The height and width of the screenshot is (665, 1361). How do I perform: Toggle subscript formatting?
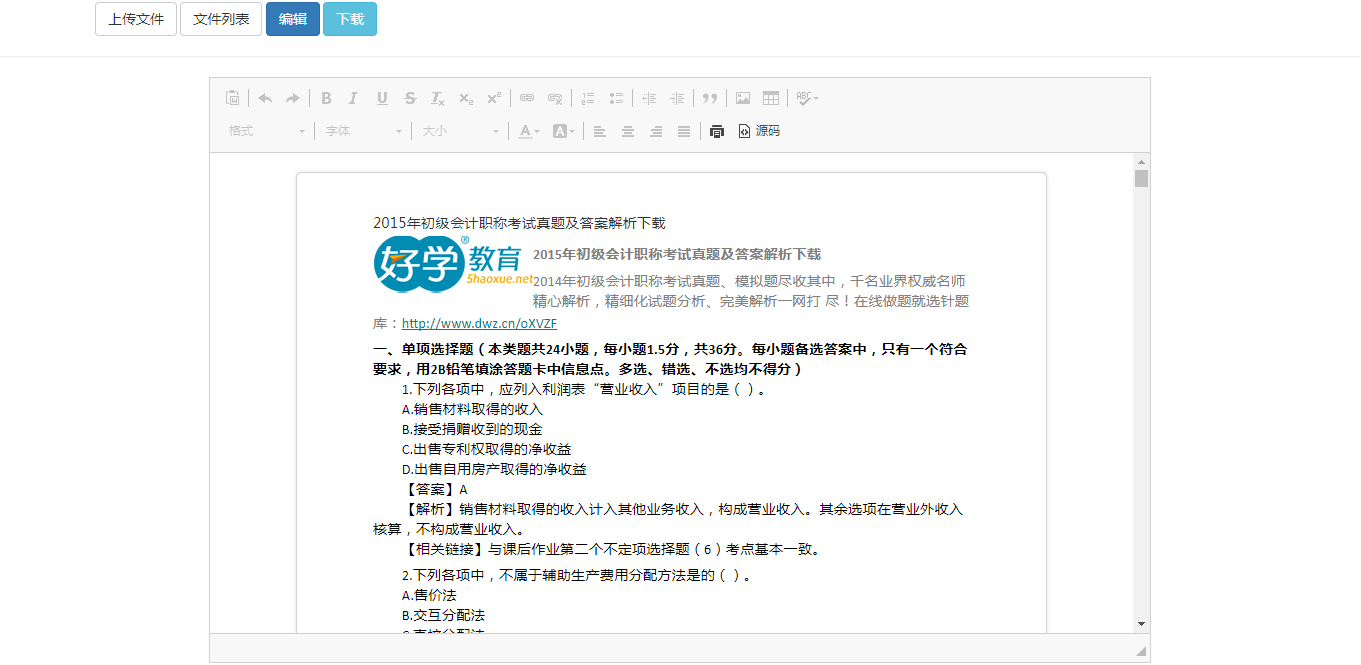(x=466, y=98)
